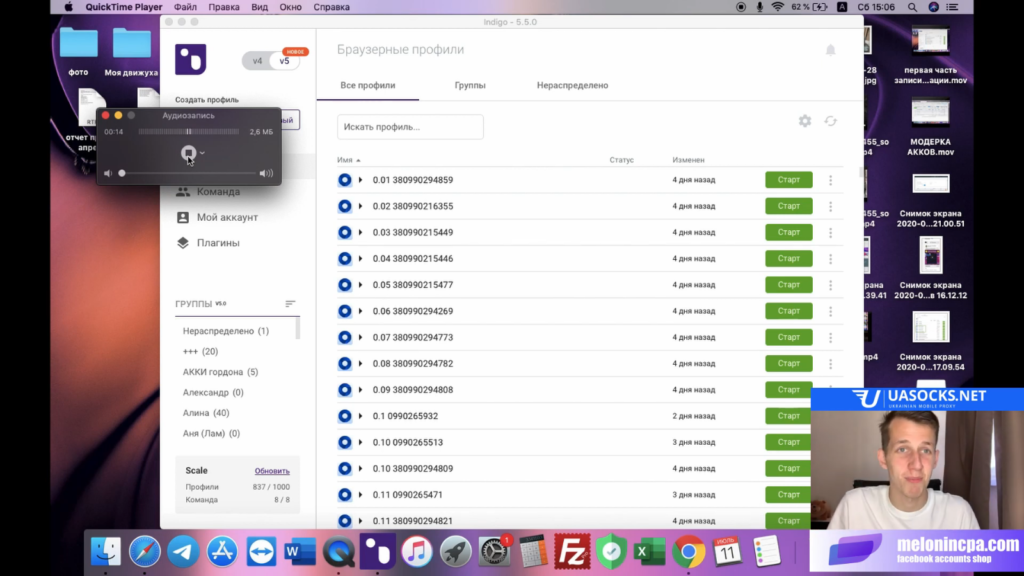This screenshot has height=576, width=1024.
Task: Open the groups sort icon
Action: pos(290,304)
